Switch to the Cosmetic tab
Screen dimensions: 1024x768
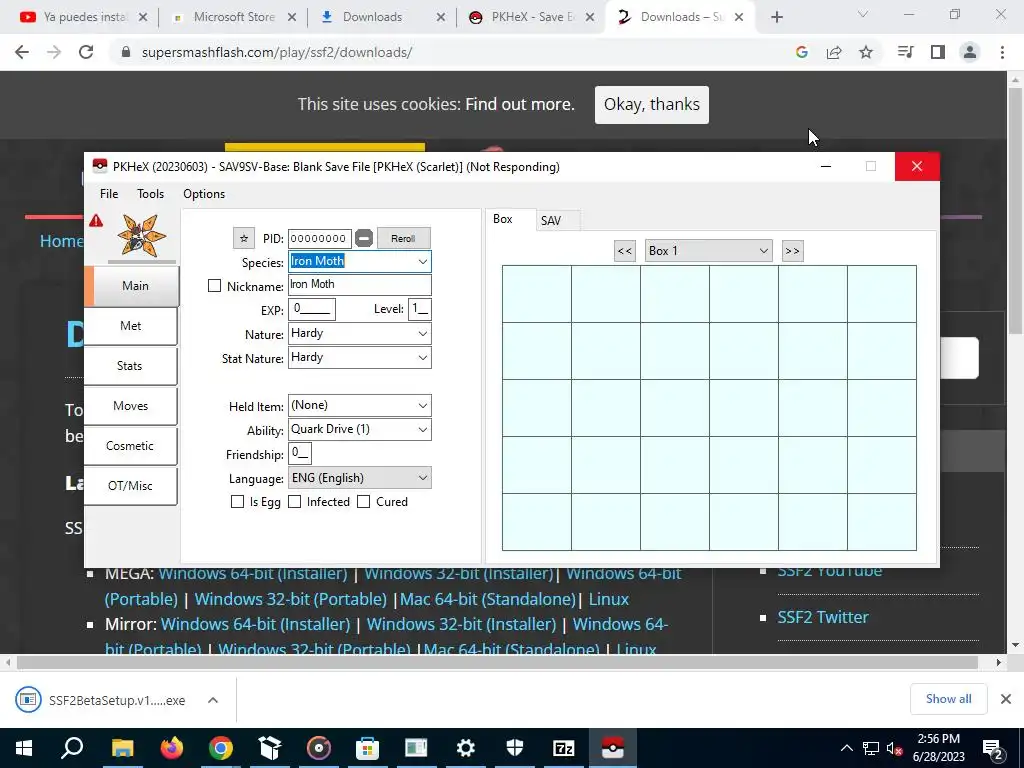(x=131, y=446)
